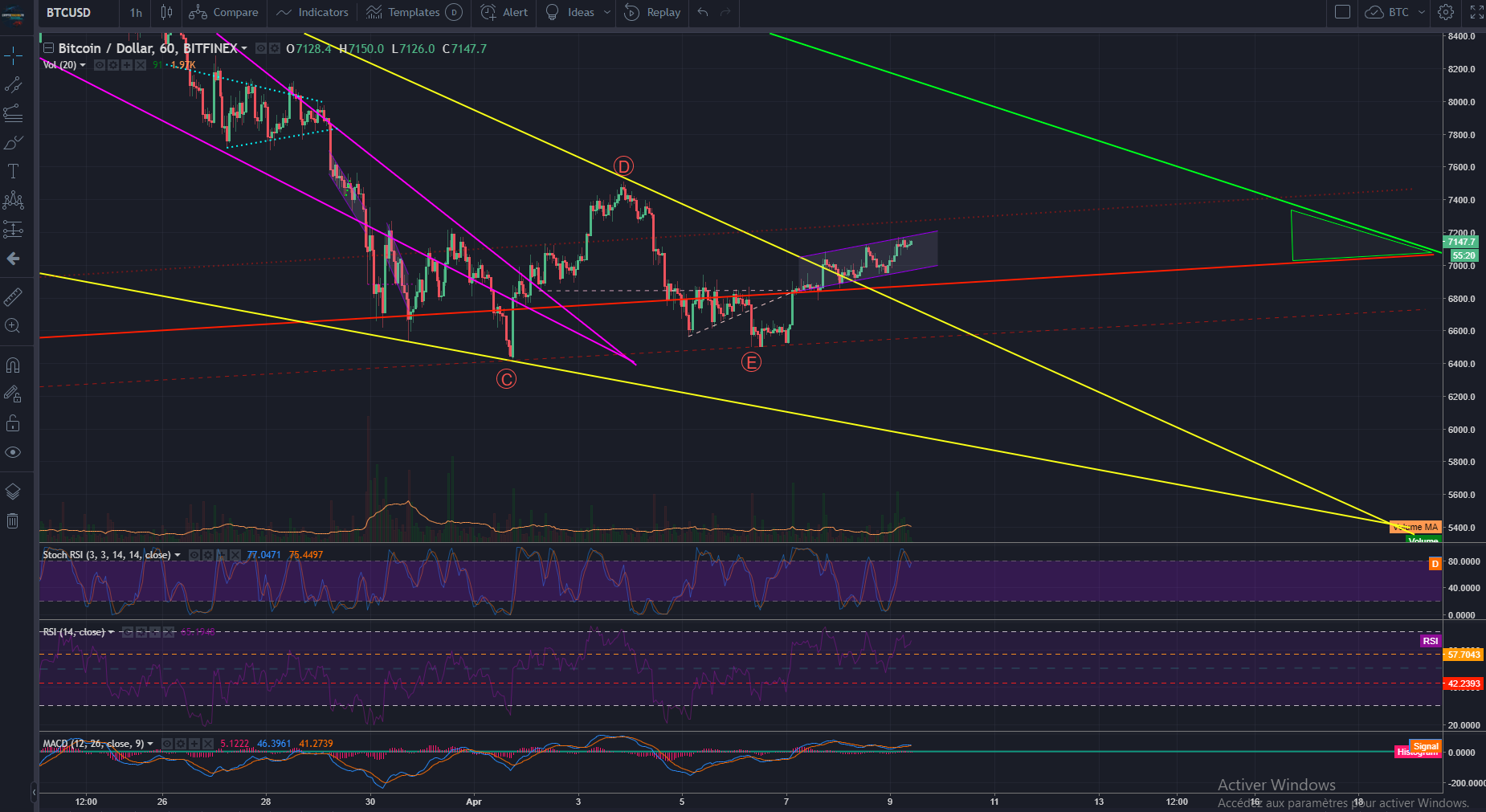
Task: Click the 1h timeframe interval
Action: pyautogui.click(x=136, y=12)
